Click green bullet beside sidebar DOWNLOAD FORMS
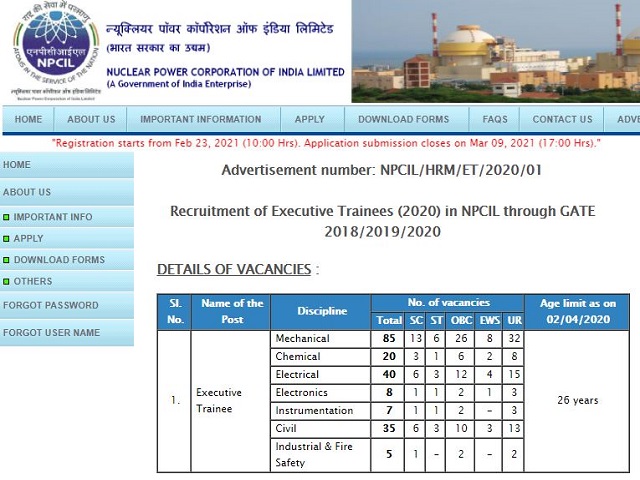Viewport: 640px width, 480px height. pyautogui.click(x=6, y=260)
